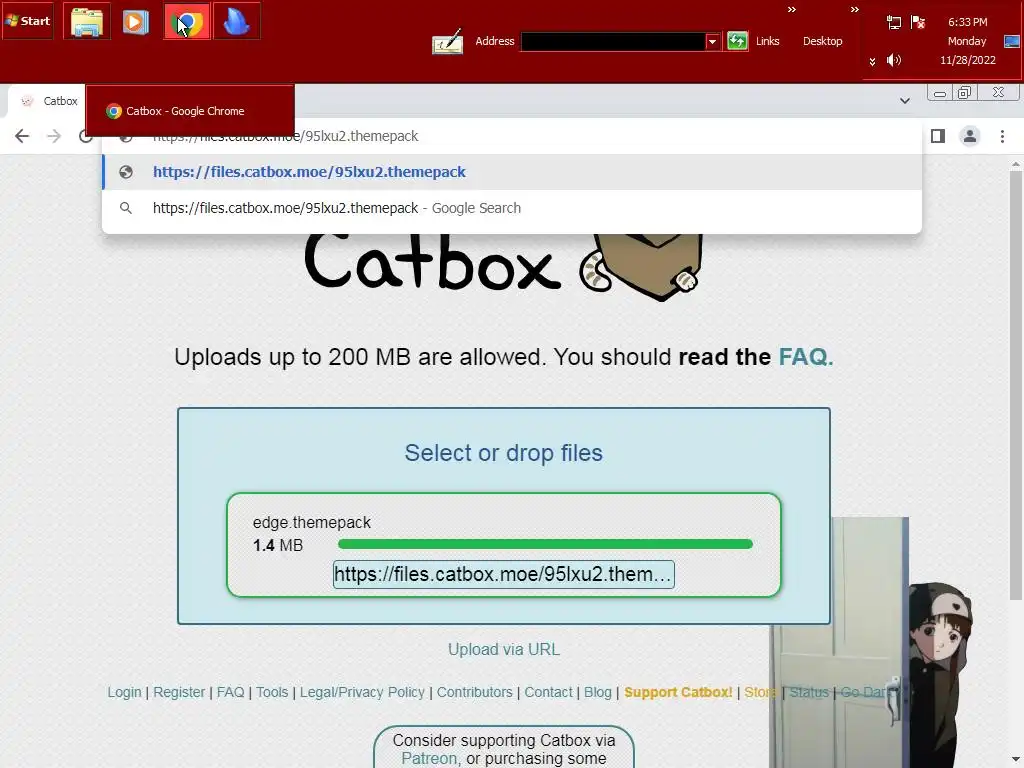Select the files.catbox.moe URL suggestion
Image resolution: width=1024 pixels, height=768 pixels.
[x=512, y=172]
